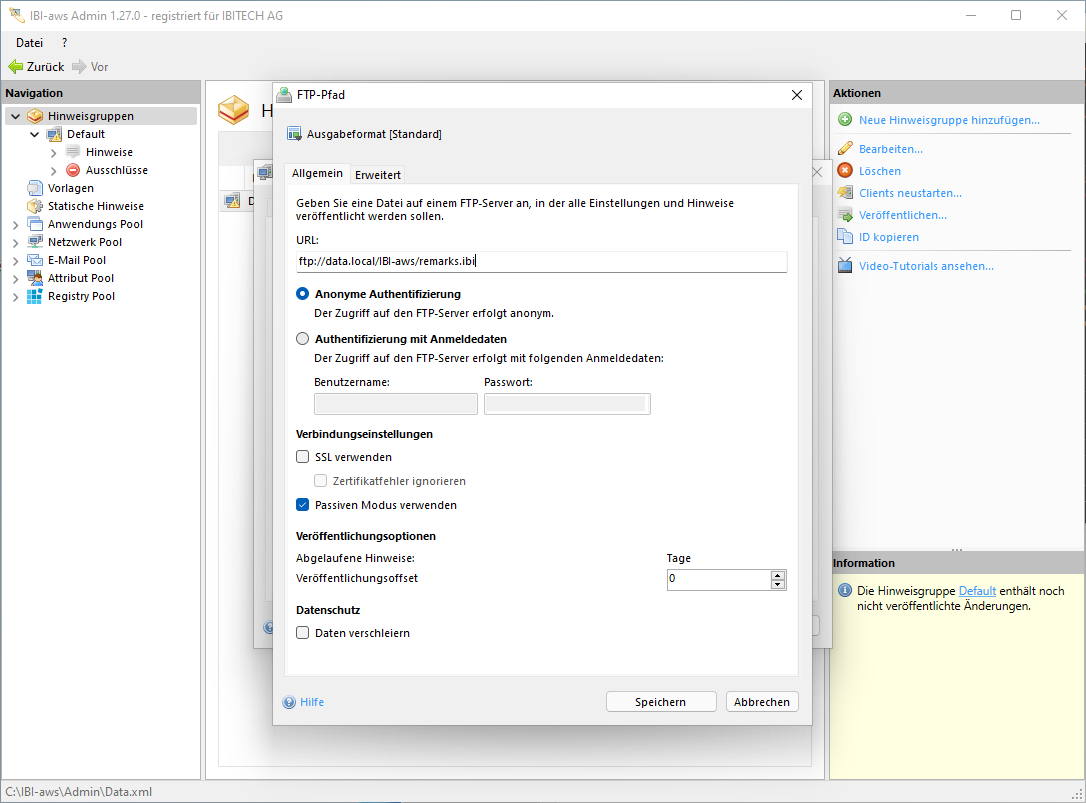This screenshot has height=803, width=1086.
Task: Click the E-Mail Pool icon
Action: click(35, 260)
